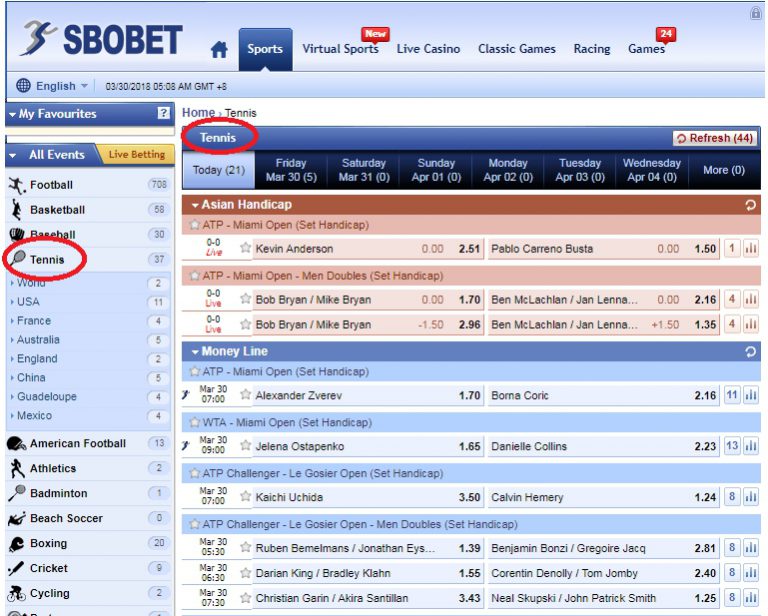768x616 pixels.
Task: Choose the Athletics runner icon
Action: click(x=17, y=469)
